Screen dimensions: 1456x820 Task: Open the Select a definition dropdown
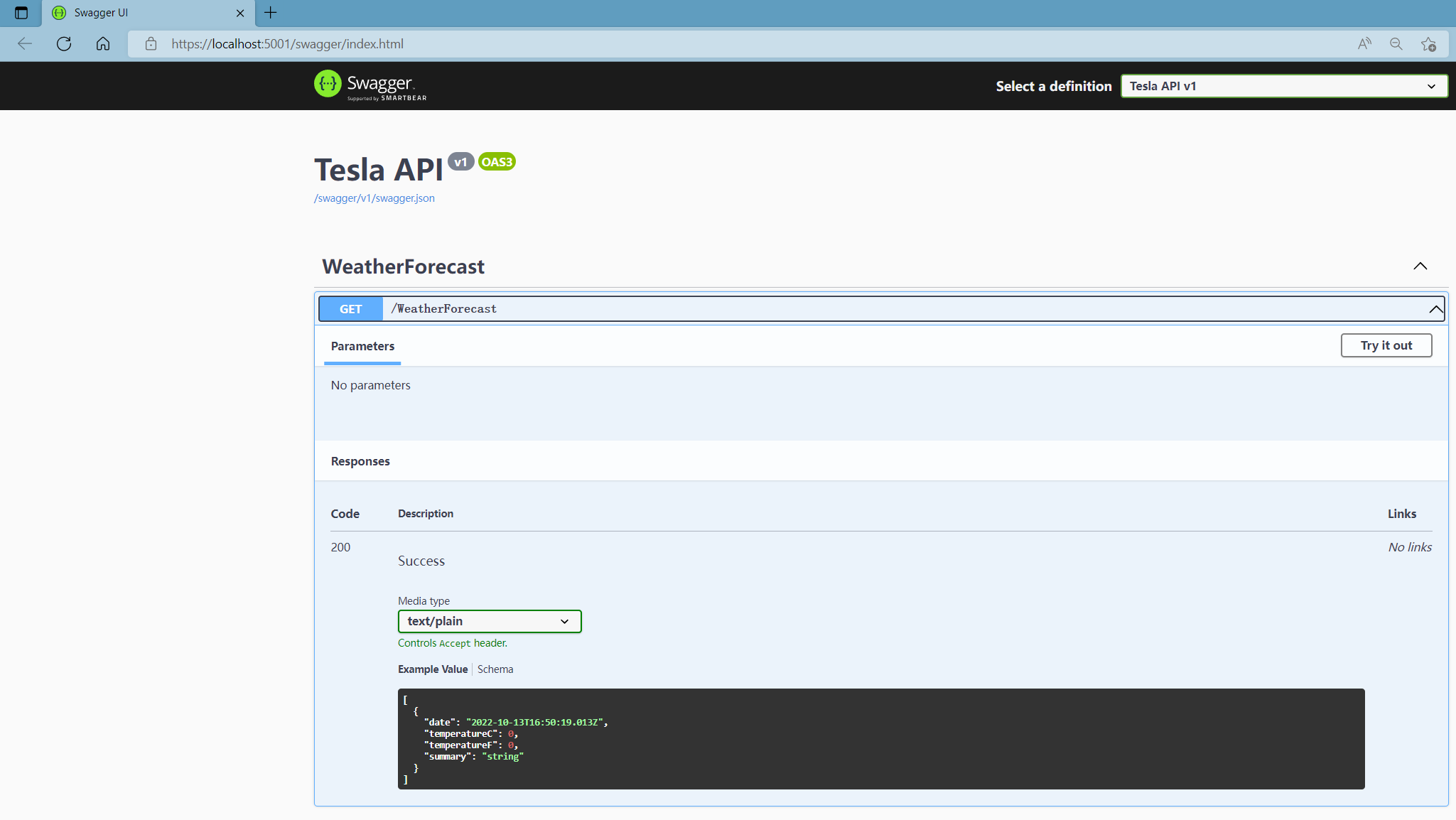point(1283,86)
